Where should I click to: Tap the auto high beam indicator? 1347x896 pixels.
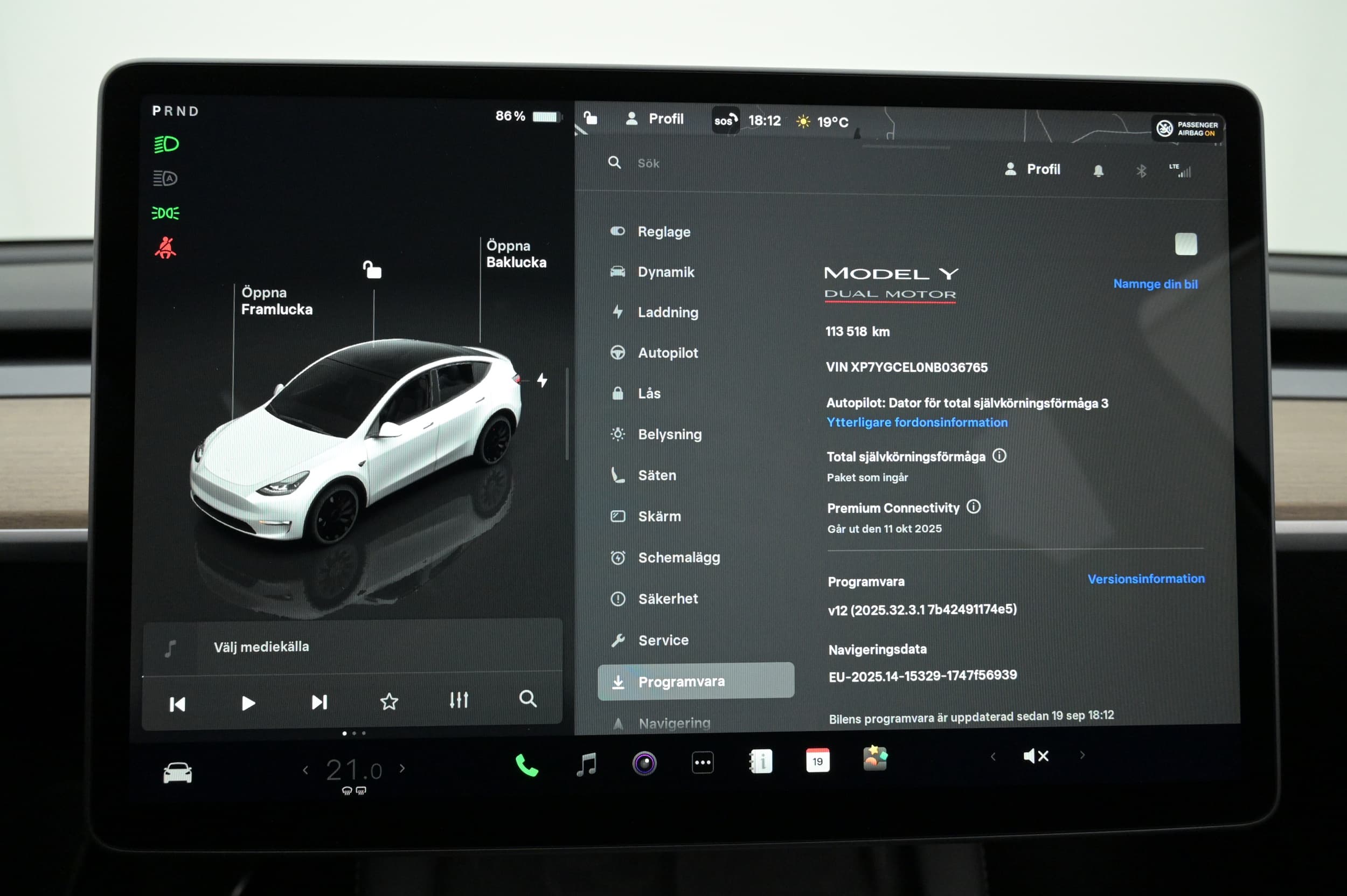click(x=165, y=178)
